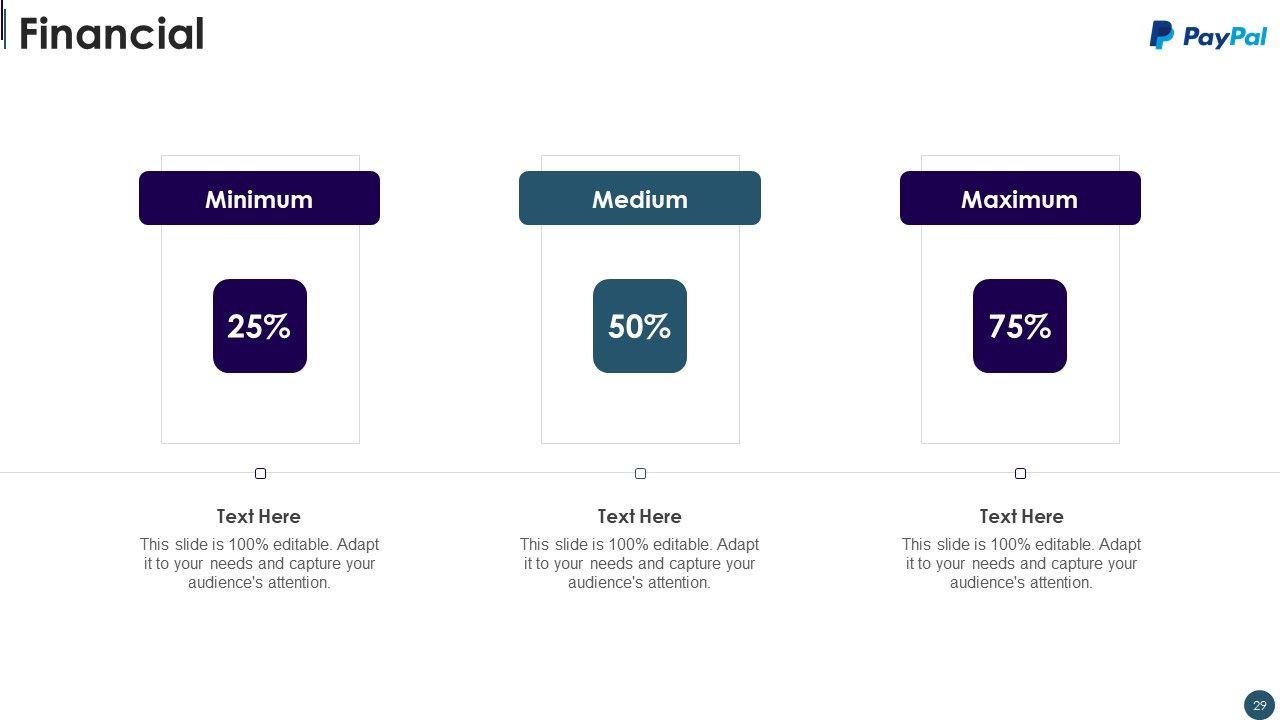
Task: Select the Minimum header label
Action: pyautogui.click(x=259, y=199)
